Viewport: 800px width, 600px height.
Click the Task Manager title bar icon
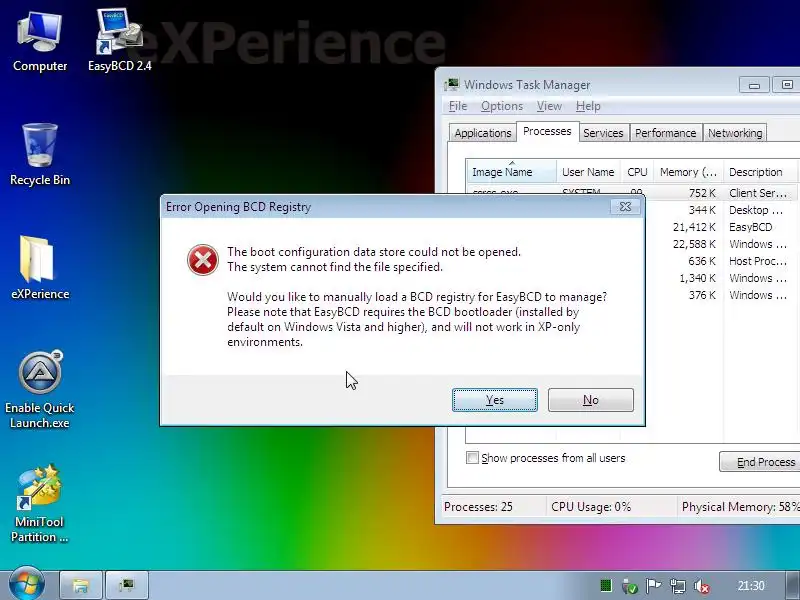[451, 84]
